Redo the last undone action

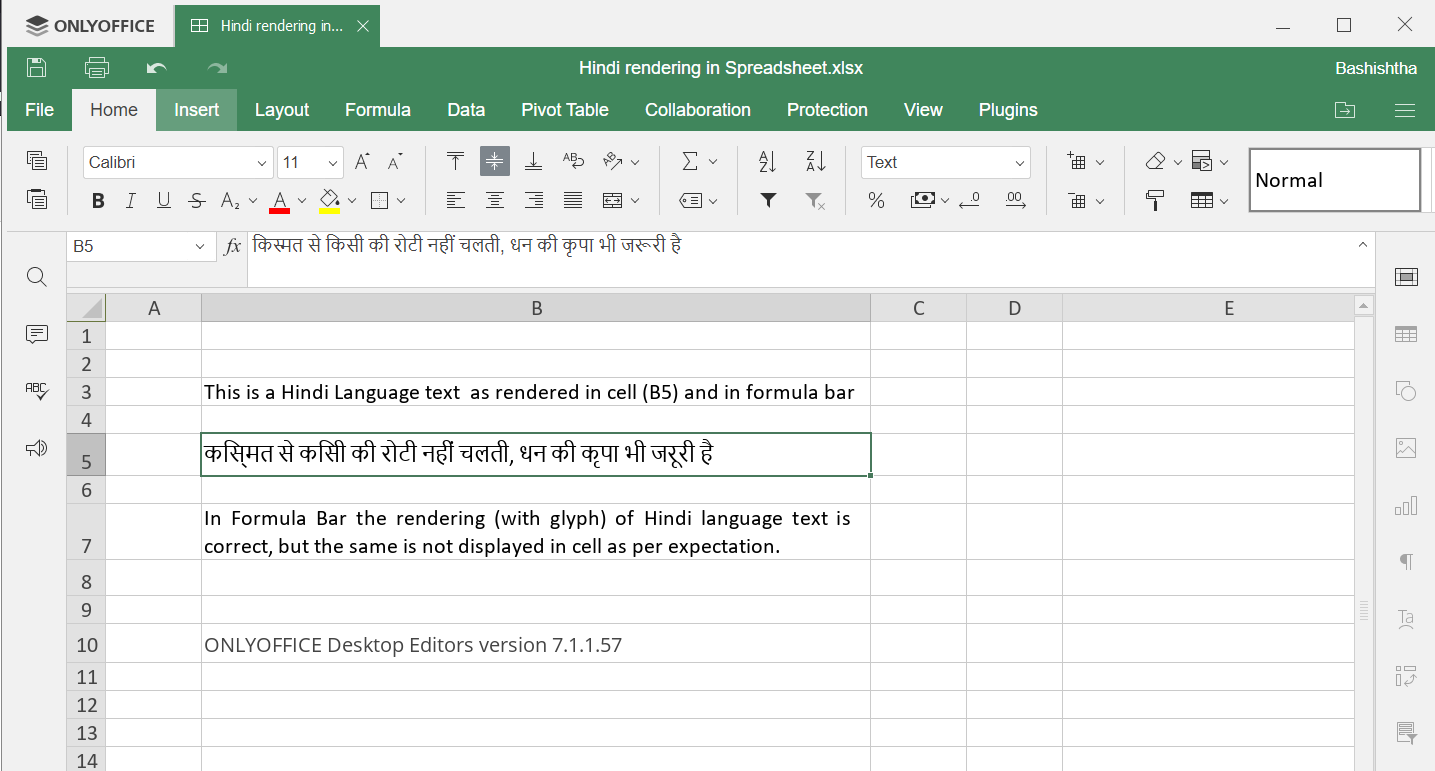(x=217, y=68)
